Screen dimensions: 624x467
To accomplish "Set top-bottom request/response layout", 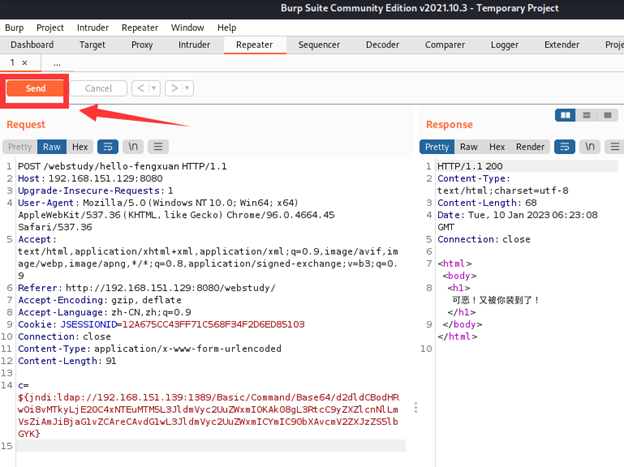I will [587, 115].
